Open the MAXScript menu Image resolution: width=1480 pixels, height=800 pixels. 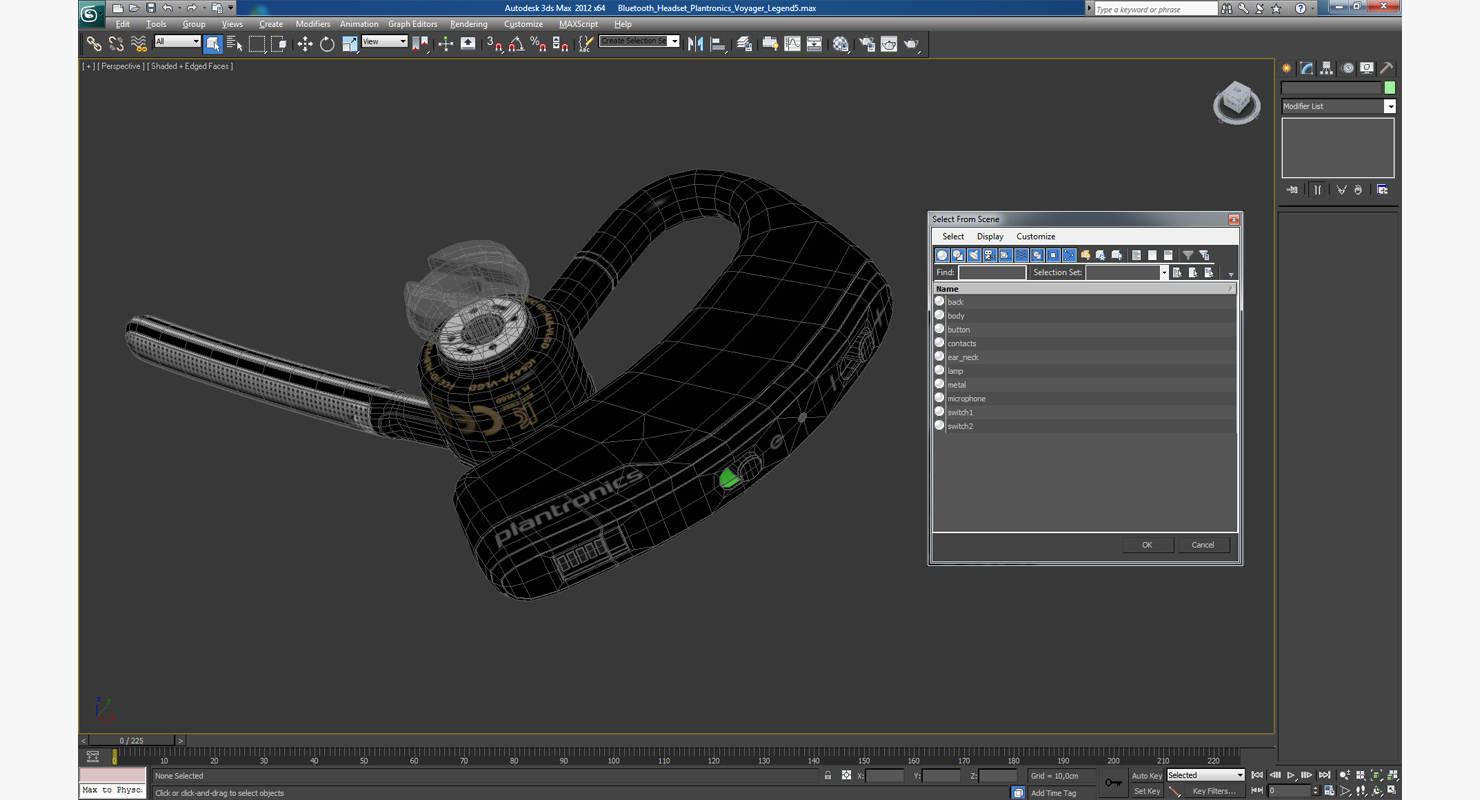click(x=578, y=24)
